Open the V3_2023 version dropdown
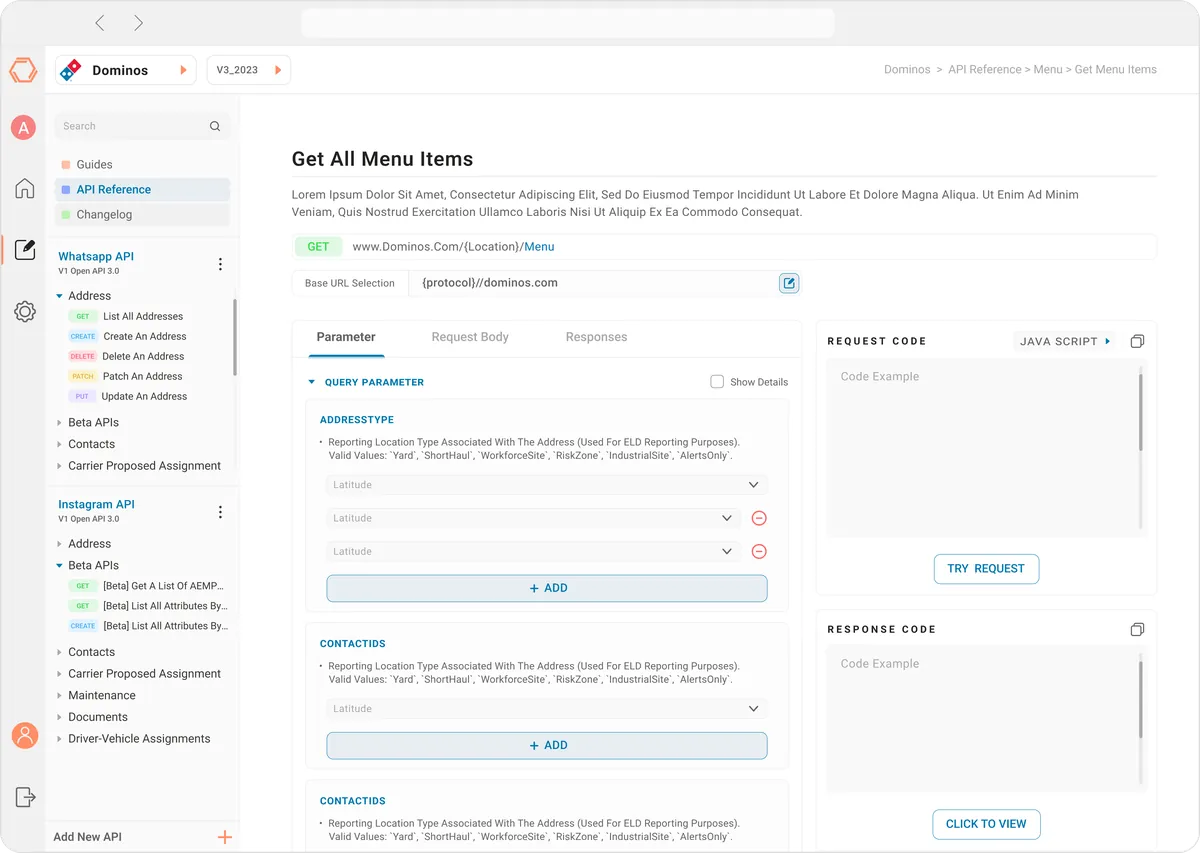The width and height of the screenshot is (1200, 853). click(248, 70)
